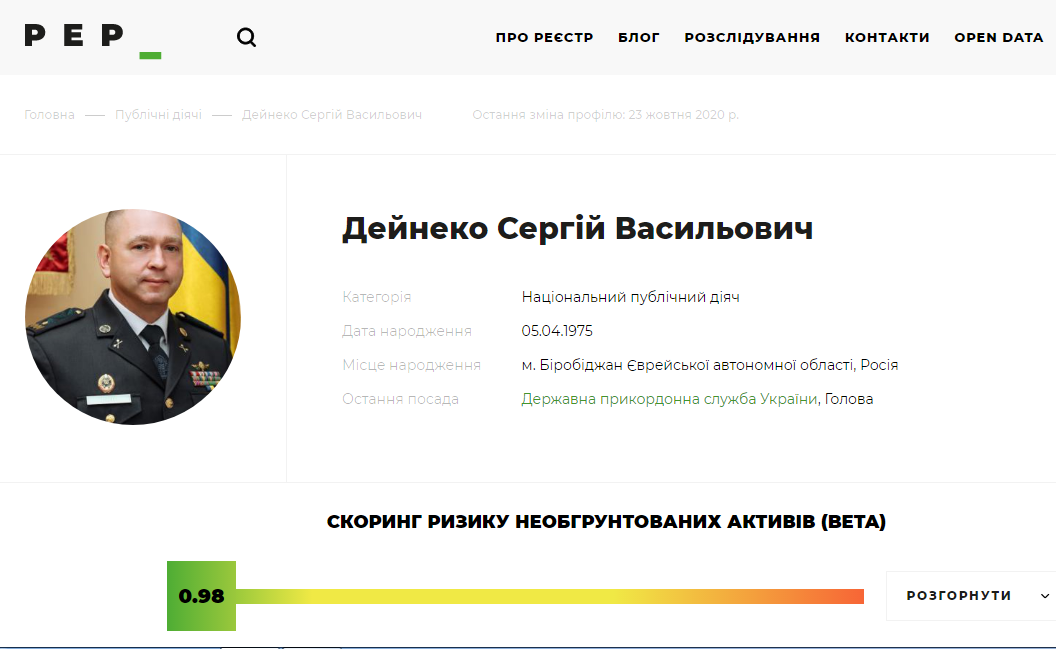Open the Державна прикордонна служба України link
This screenshot has height=649, width=1056.
tap(669, 399)
